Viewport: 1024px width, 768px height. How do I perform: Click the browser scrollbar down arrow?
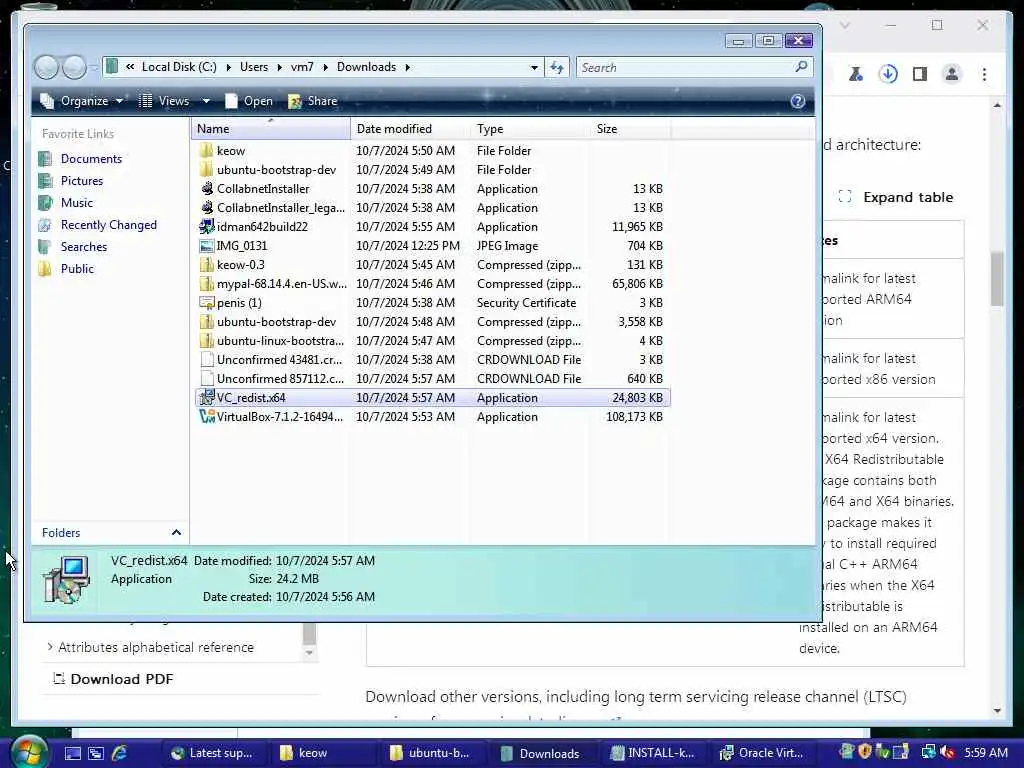997,711
